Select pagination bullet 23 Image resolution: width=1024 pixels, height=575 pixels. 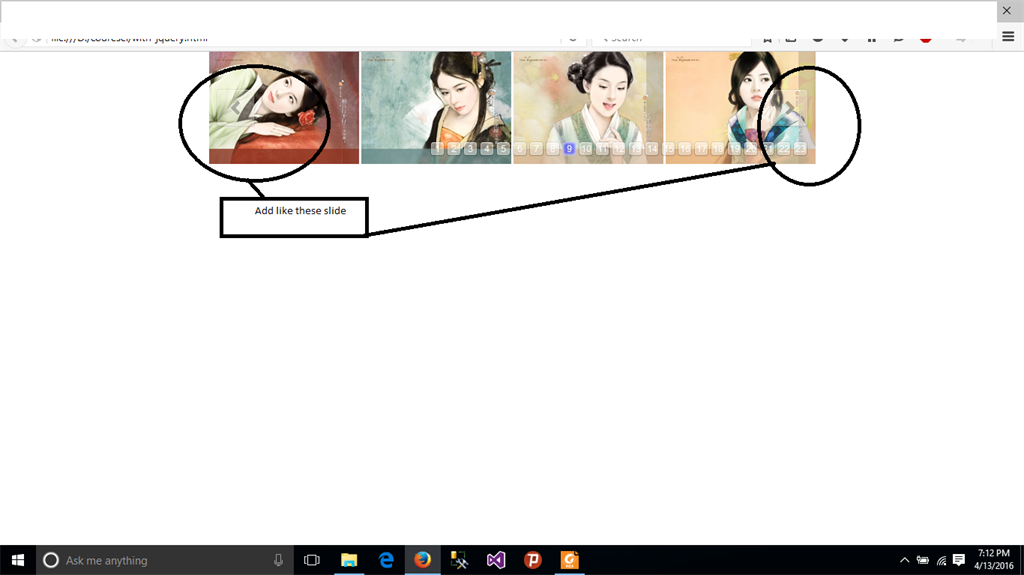click(800, 149)
